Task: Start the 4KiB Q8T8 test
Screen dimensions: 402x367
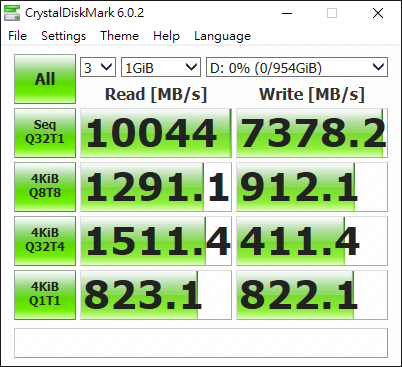Action: tap(45, 187)
